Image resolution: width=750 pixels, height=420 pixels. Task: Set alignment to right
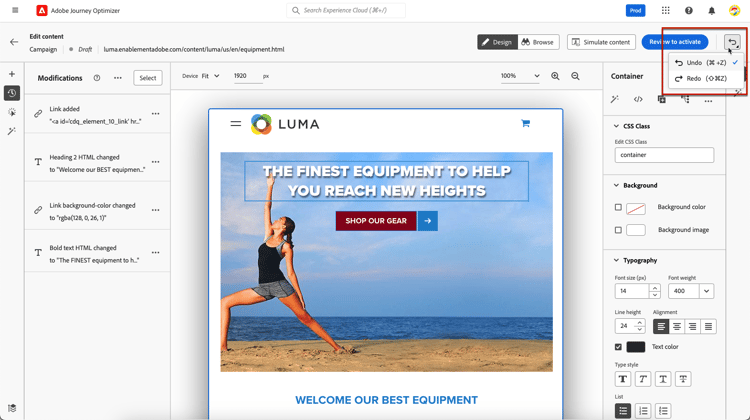(x=693, y=327)
